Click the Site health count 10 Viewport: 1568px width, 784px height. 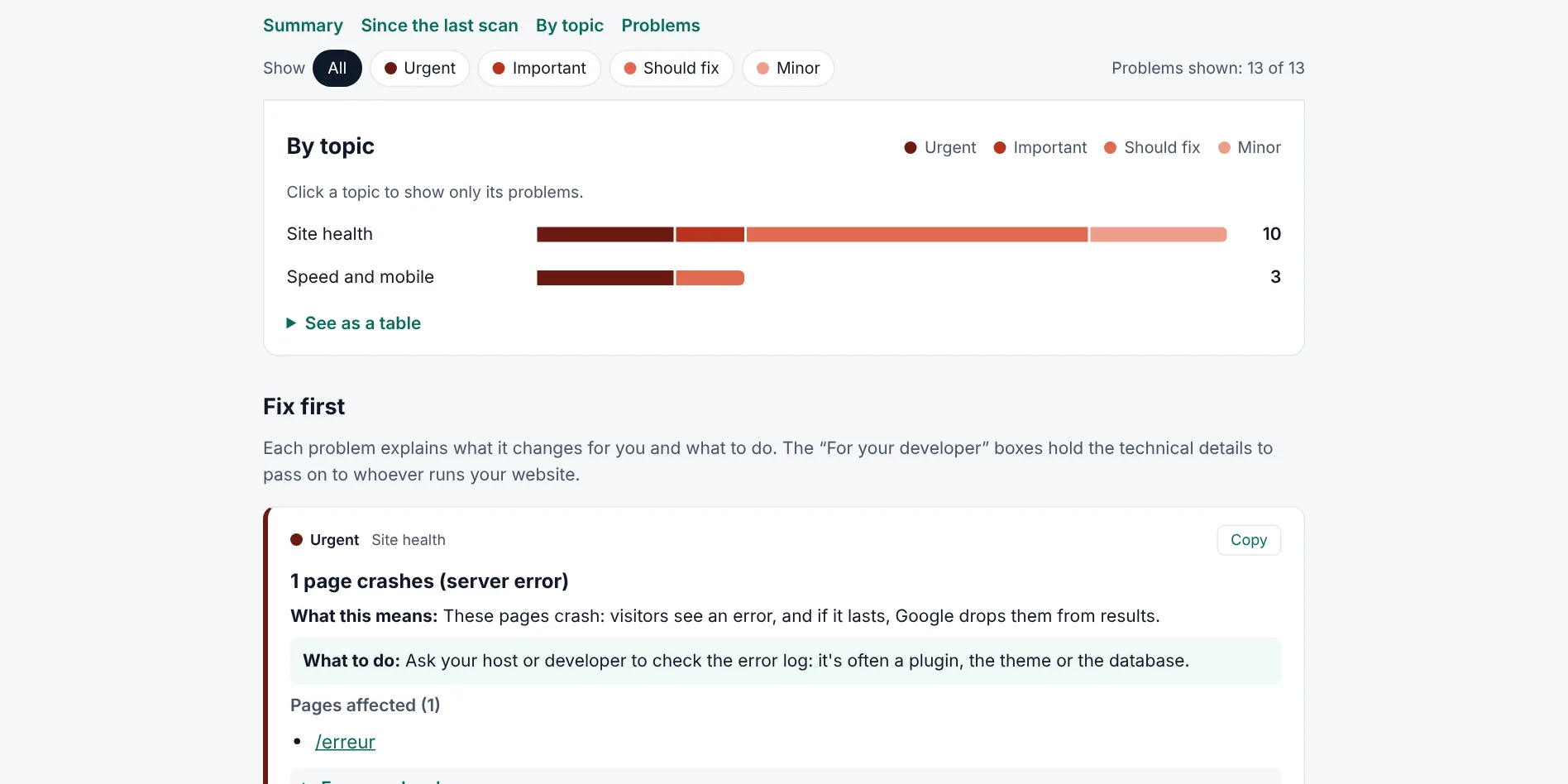point(1272,234)
